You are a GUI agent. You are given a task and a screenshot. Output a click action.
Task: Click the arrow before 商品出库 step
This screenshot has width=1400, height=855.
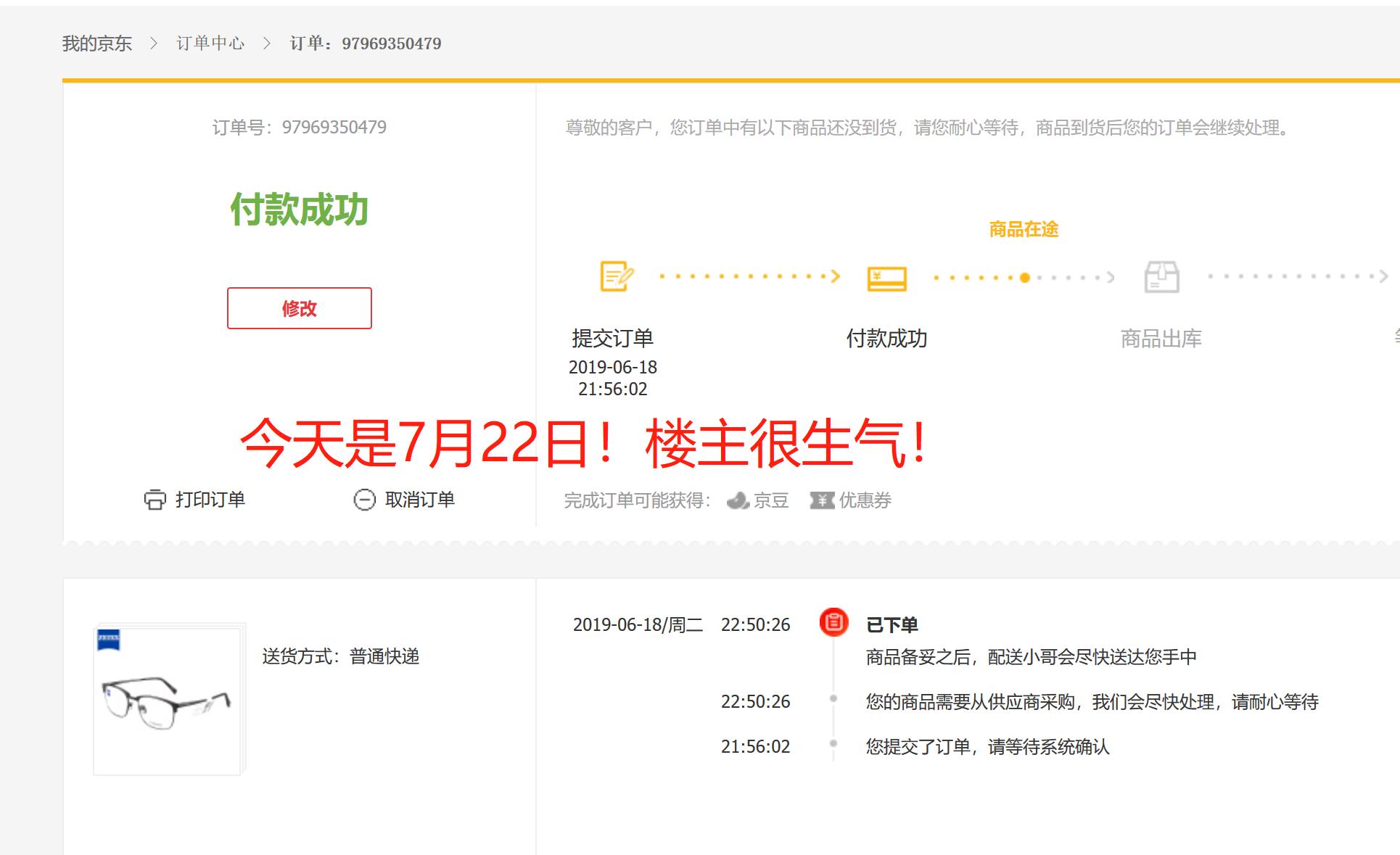point(1110,277)
